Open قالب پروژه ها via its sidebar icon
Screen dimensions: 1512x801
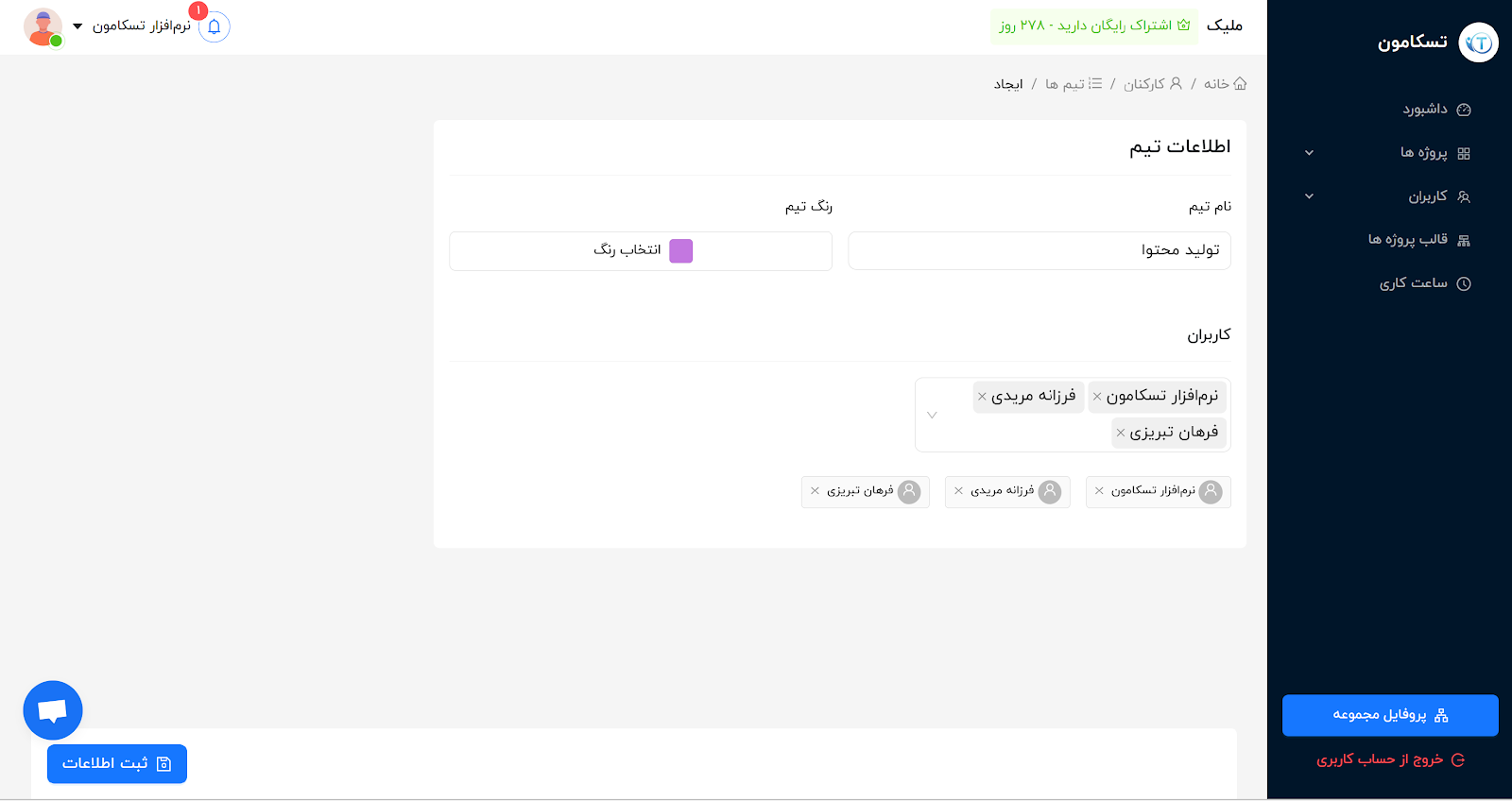pos(1464,239)
